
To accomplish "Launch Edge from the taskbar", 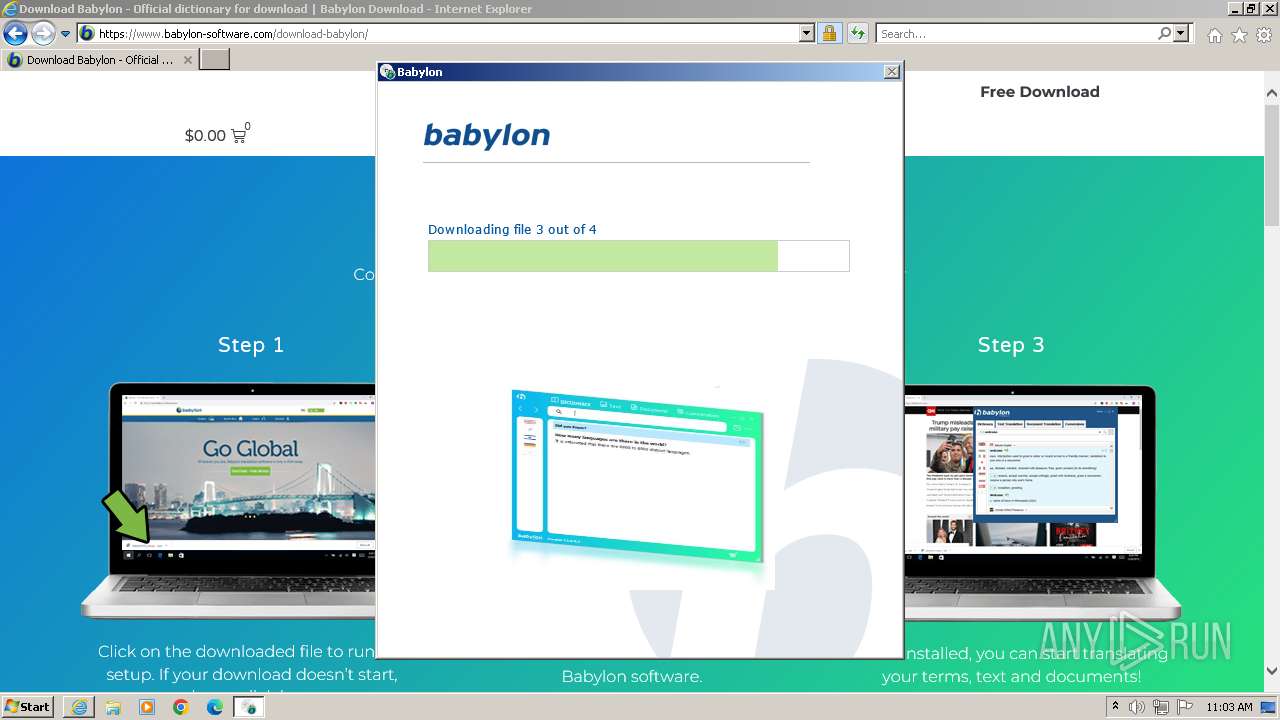I will tap(215, 707).
